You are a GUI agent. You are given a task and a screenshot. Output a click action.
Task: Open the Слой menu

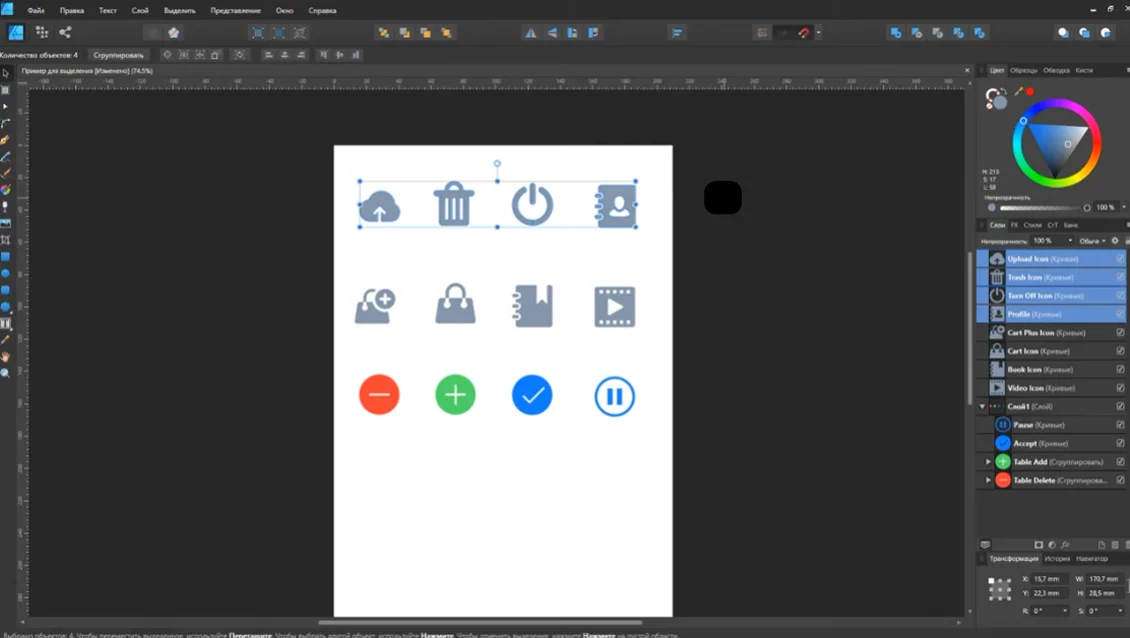[x=140, y=11]
